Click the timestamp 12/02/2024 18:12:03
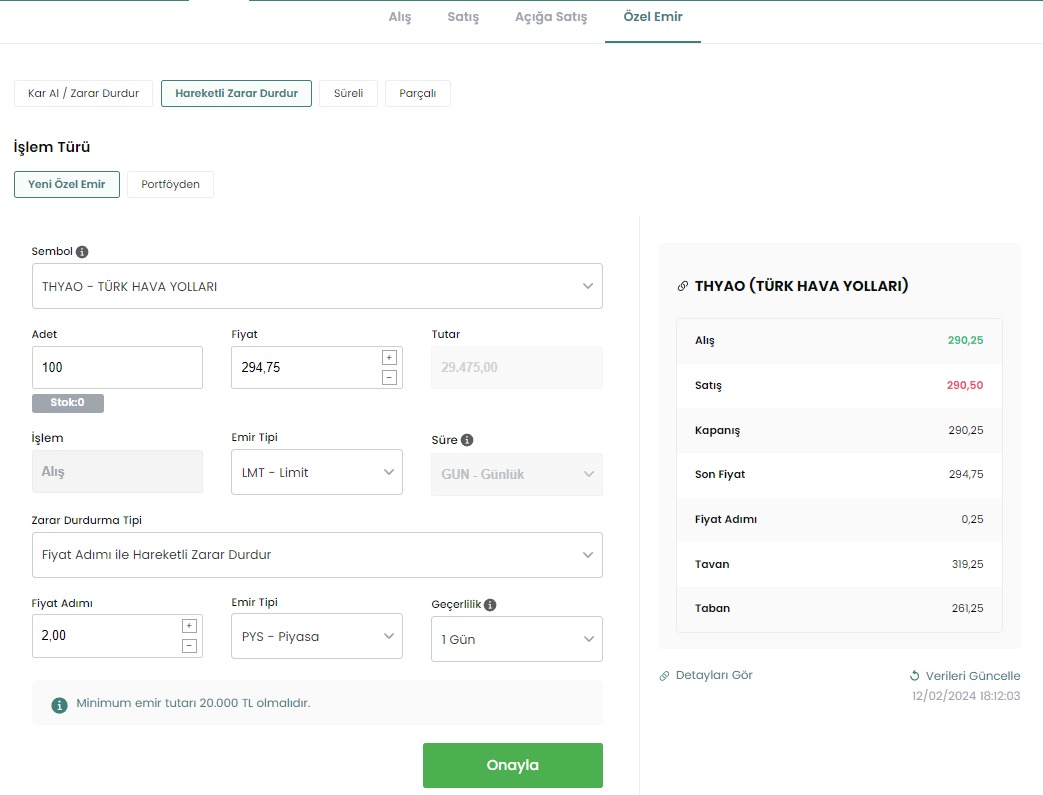The width and height of the screenshot is (1043, 795). [x=966, y=696]
